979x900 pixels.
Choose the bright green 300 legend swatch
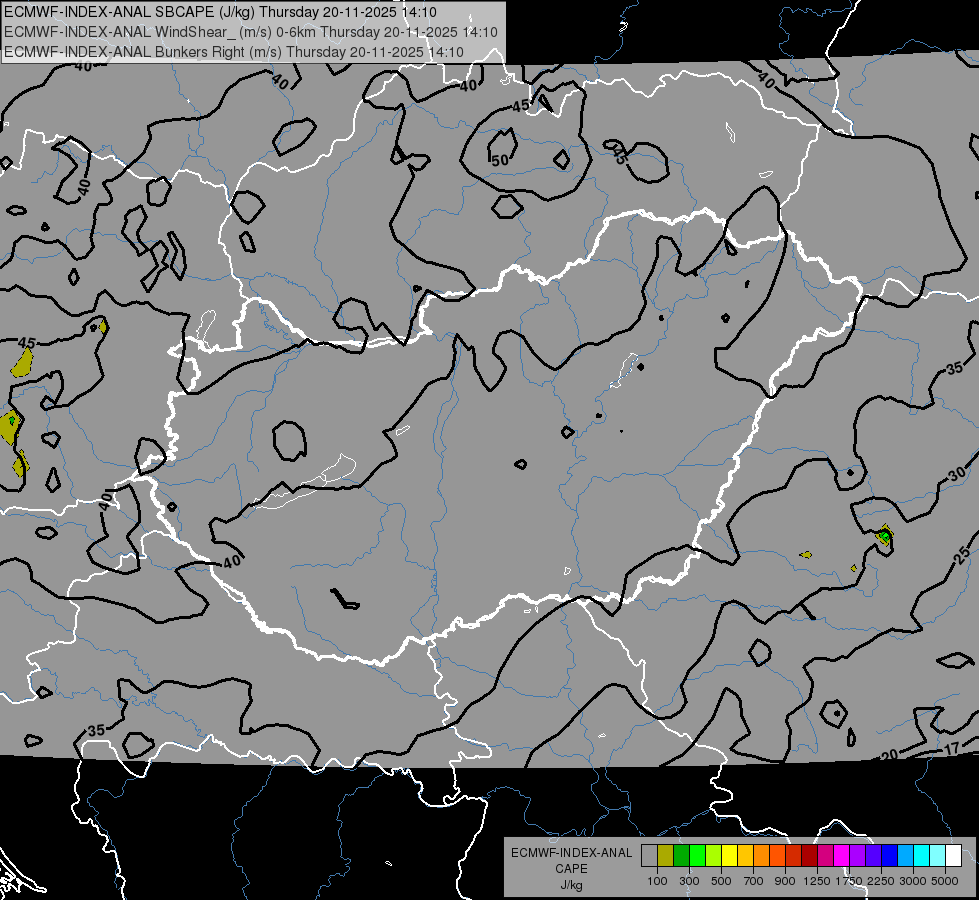(698, 856)
